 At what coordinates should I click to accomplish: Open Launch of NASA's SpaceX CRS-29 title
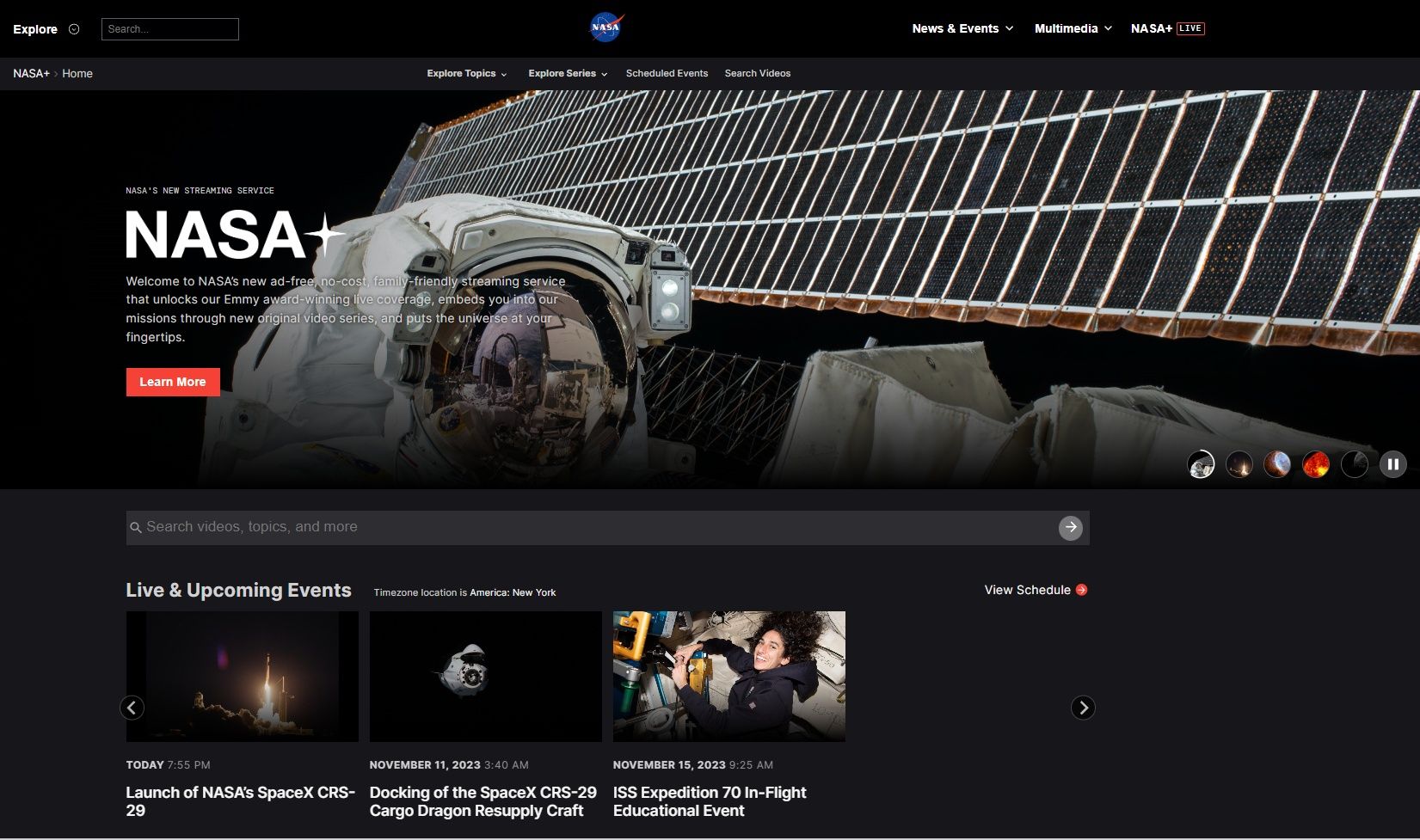(x=241, y=801)
